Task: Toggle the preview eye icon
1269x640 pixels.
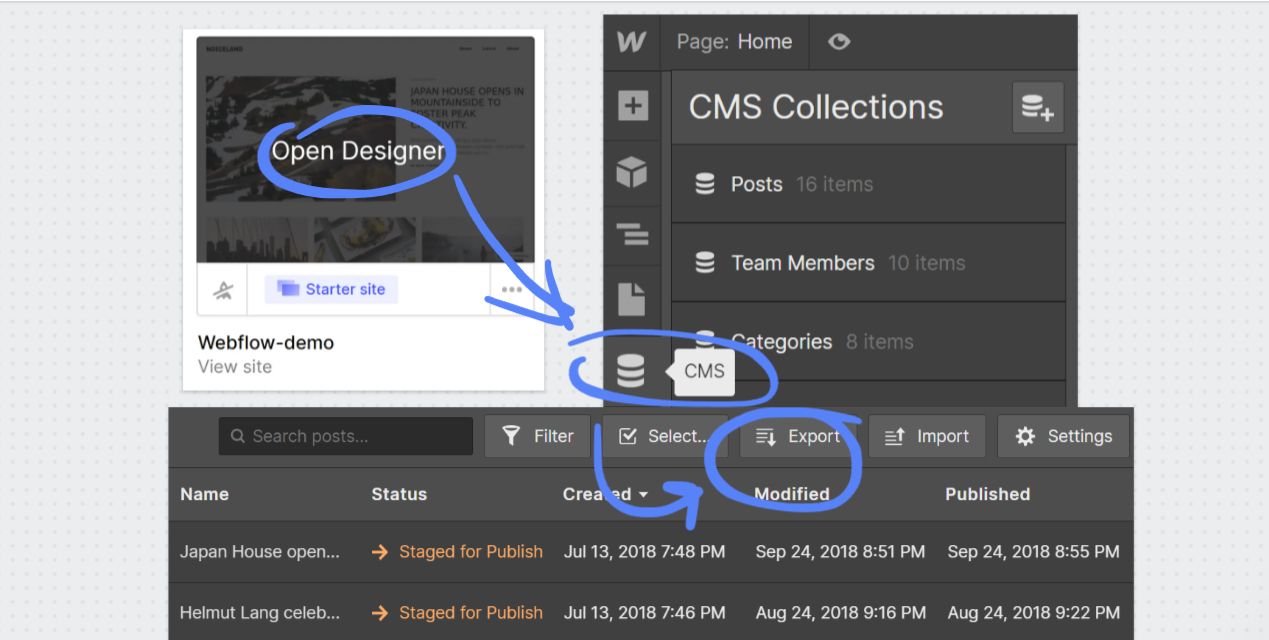Action: tap(839, 42)
